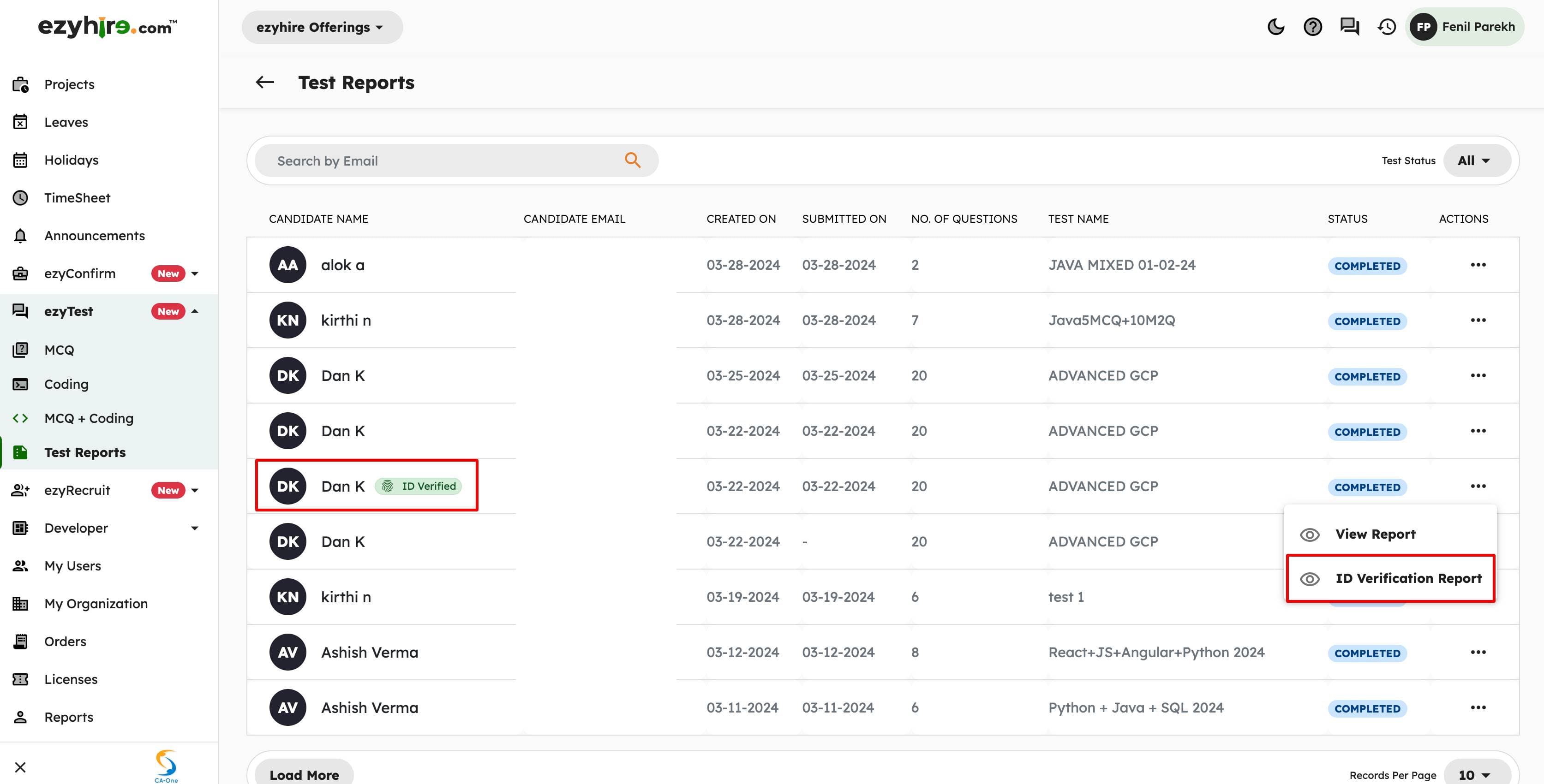Expand the Developer menu arrow

[195, 528]
